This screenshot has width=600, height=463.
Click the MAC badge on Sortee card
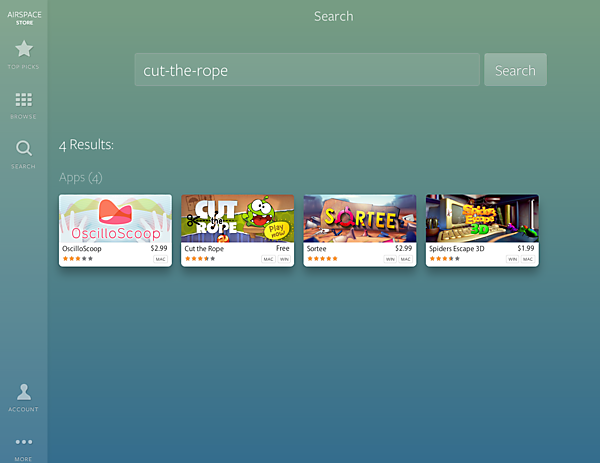click(x=406, y=259)
